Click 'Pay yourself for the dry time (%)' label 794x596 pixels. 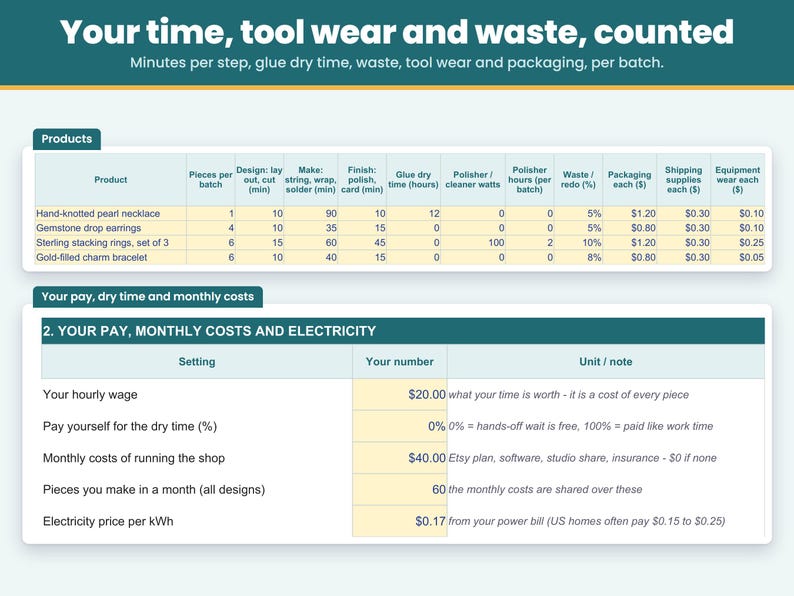[x=130, y=426]
